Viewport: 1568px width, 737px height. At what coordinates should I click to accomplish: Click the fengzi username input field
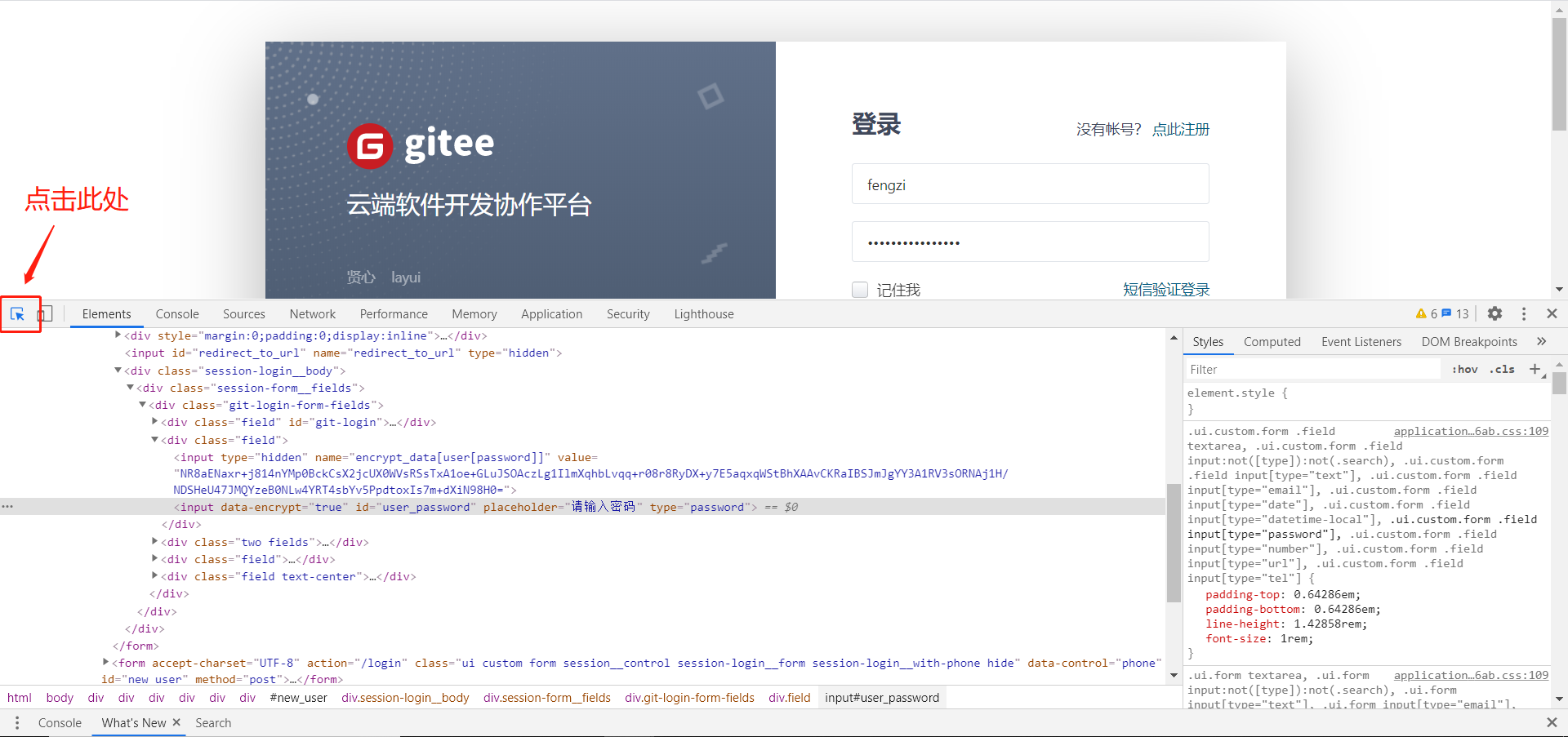[x=1030, y=184]
